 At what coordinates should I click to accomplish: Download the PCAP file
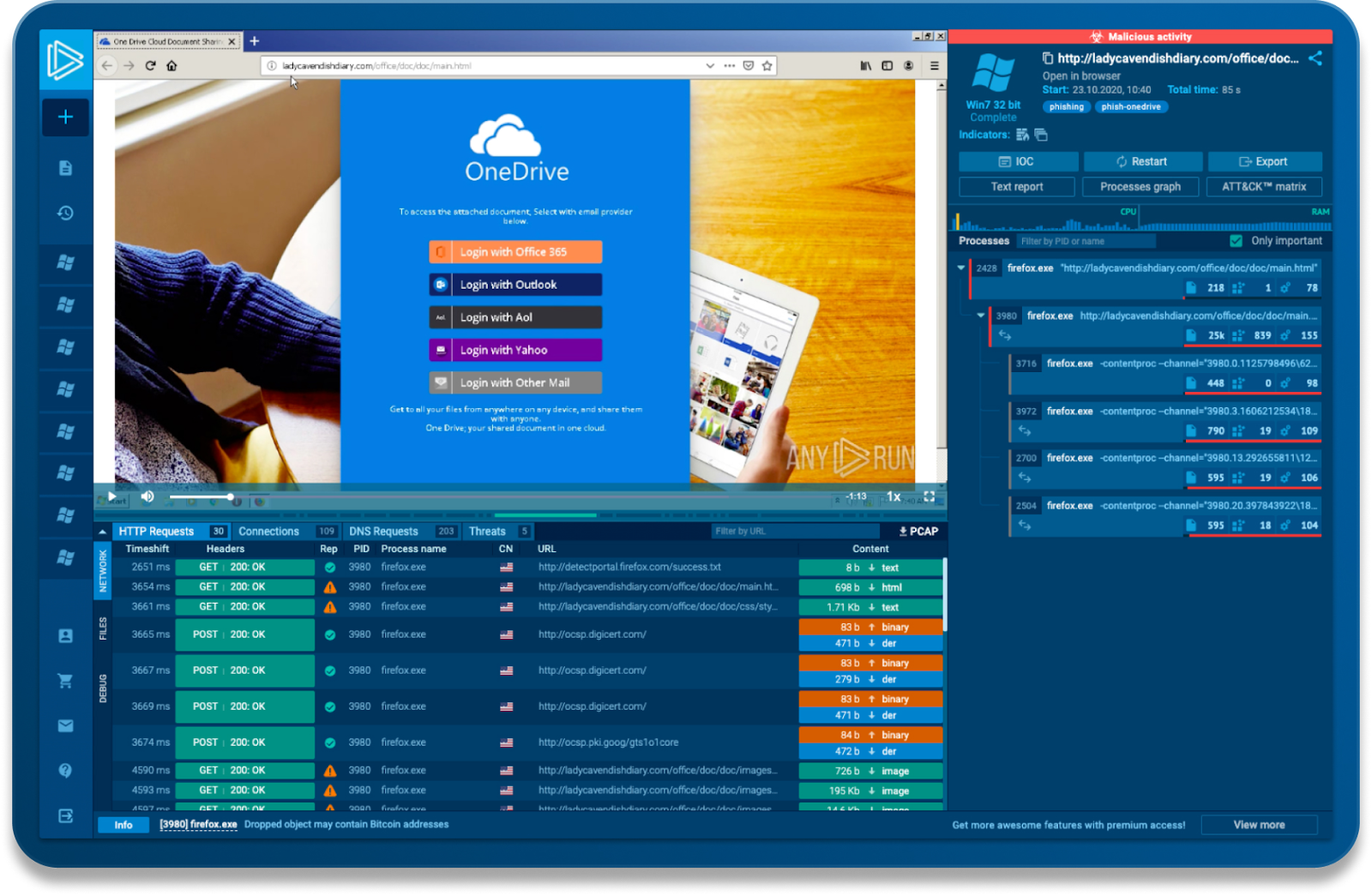tap(918, 532)
